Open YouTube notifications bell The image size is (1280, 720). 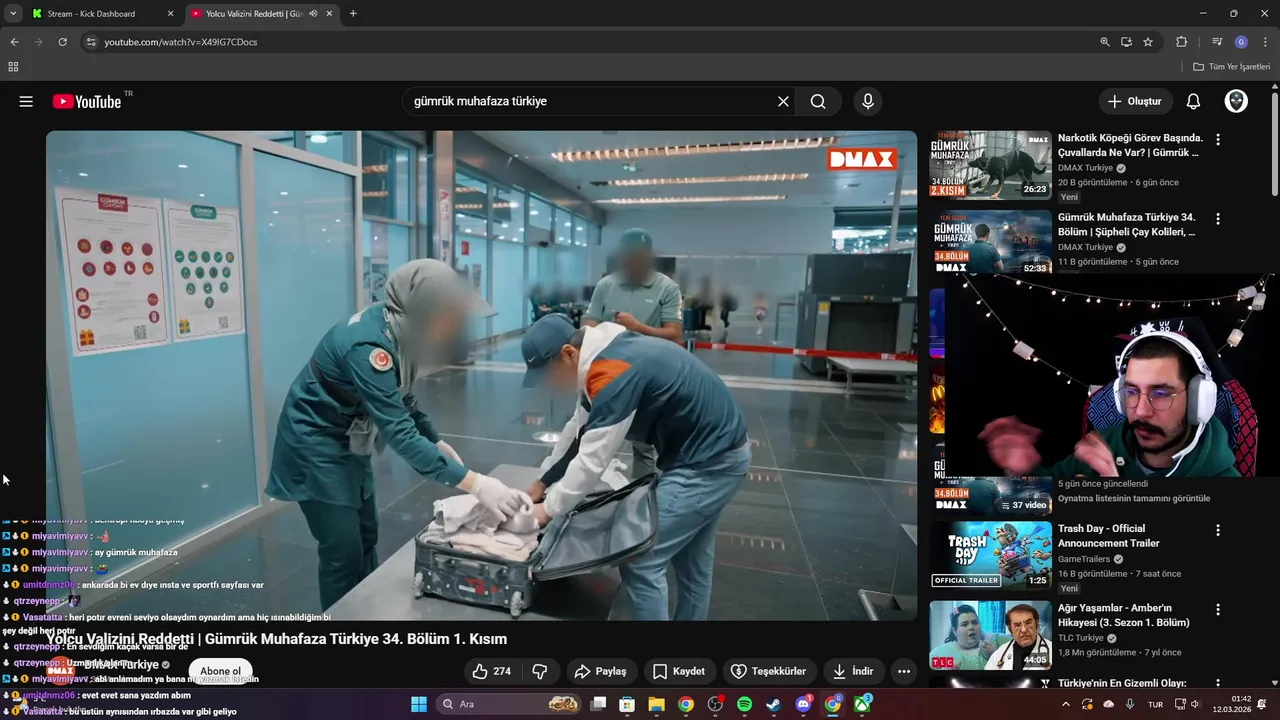tap(1193, 101)
